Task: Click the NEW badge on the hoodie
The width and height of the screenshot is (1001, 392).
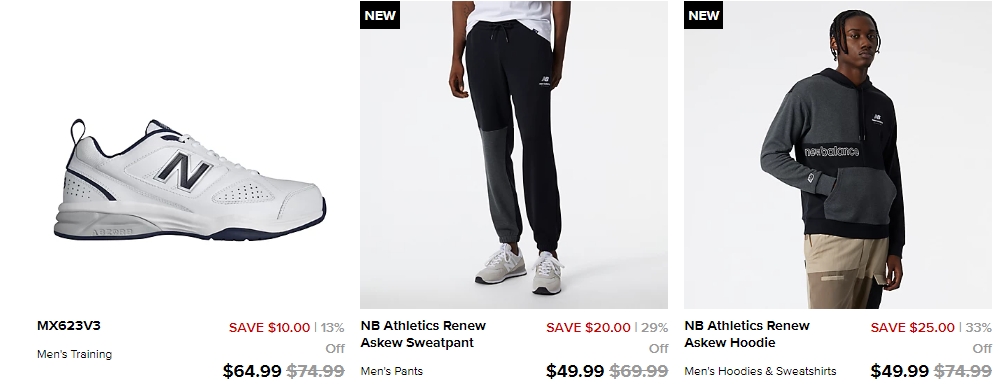Action: click(x=704, y=15)
